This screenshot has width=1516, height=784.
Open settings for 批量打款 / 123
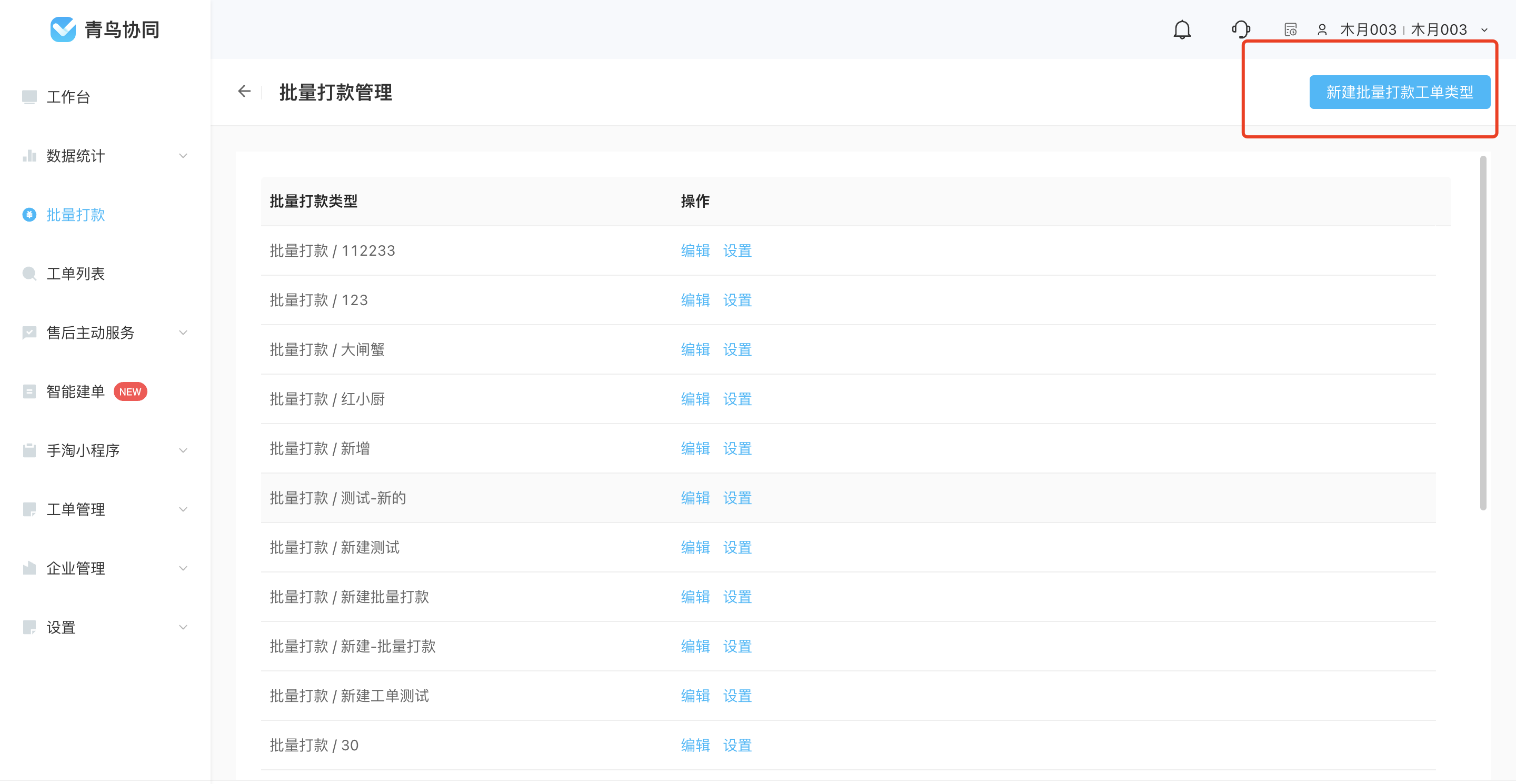tap(737, 300)
